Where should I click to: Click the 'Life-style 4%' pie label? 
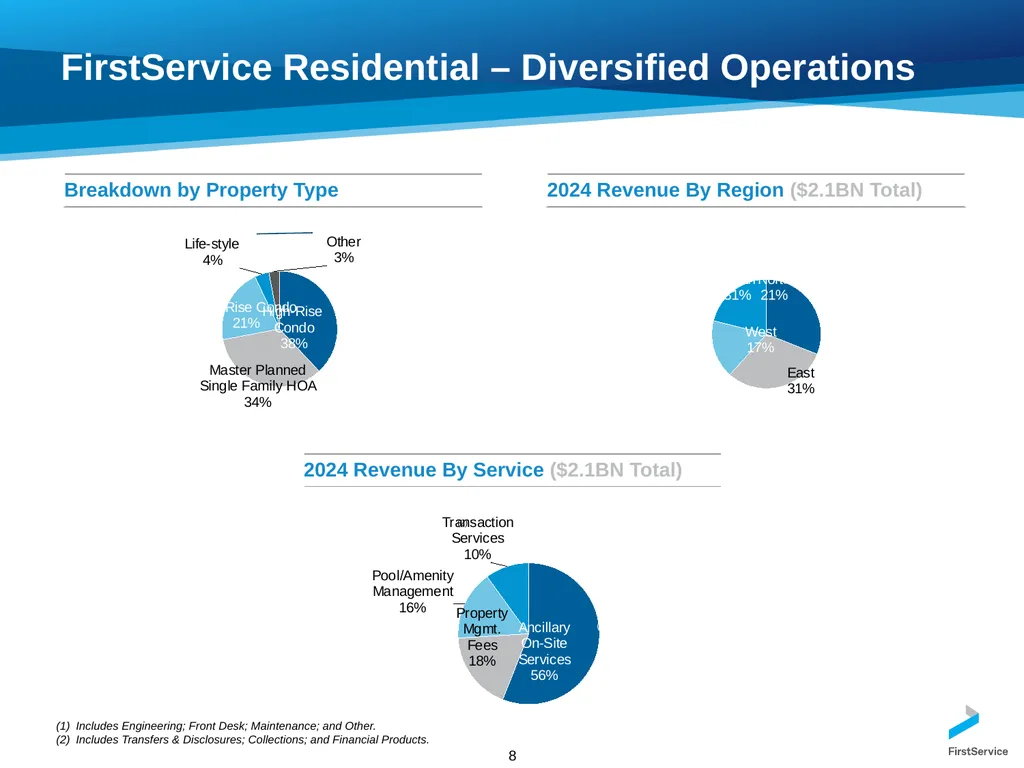coord(212,251)
